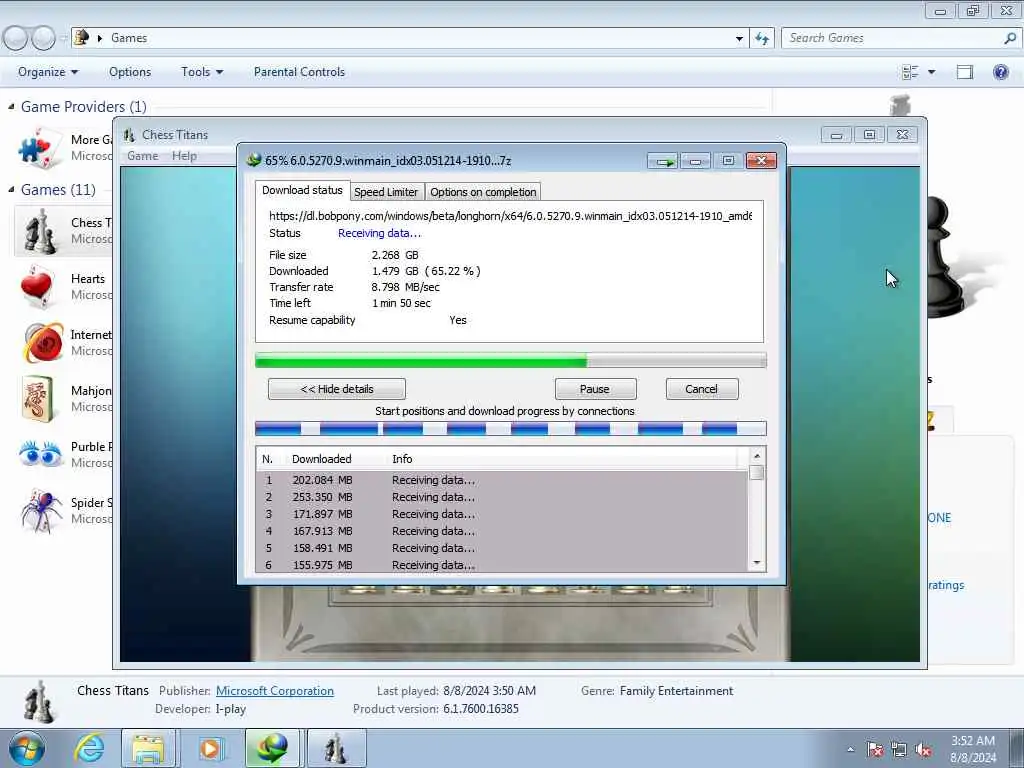Click the Hide details button
Viewport: 1024px width, 768px height.
coord(336,389)
